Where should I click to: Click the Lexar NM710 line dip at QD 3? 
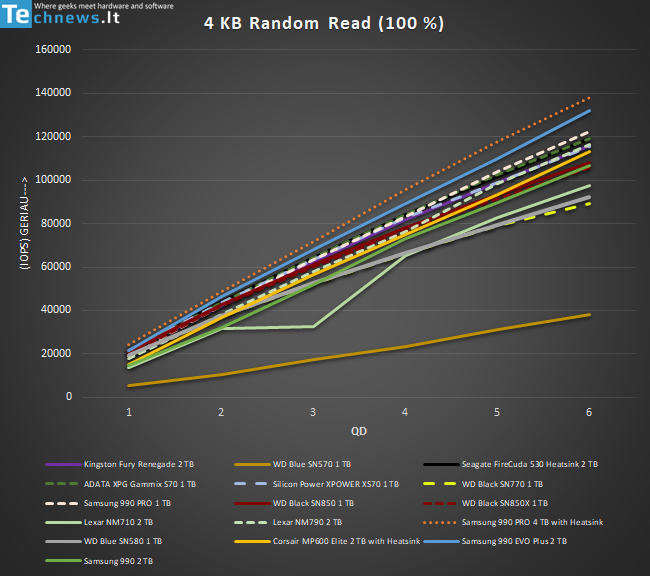coord(313,327)
